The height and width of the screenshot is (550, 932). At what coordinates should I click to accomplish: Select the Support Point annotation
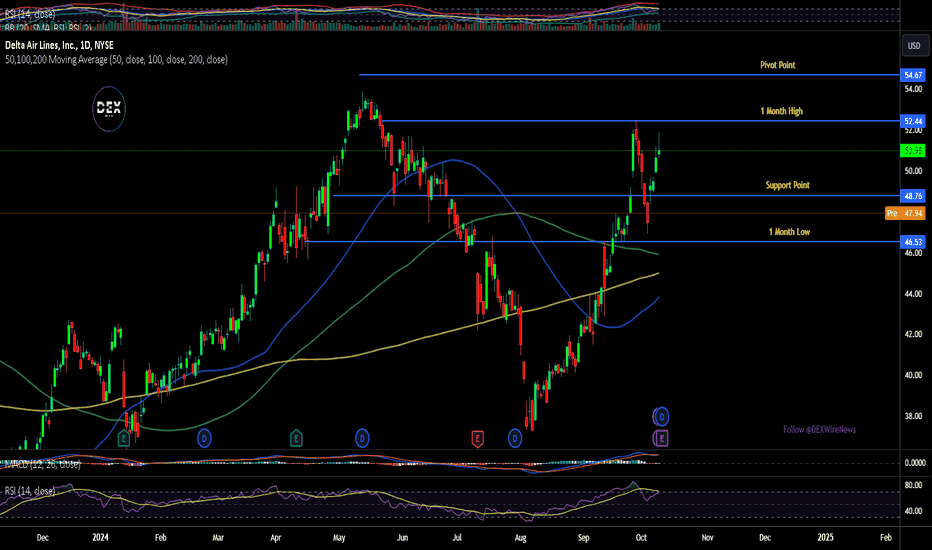(788, 185)
